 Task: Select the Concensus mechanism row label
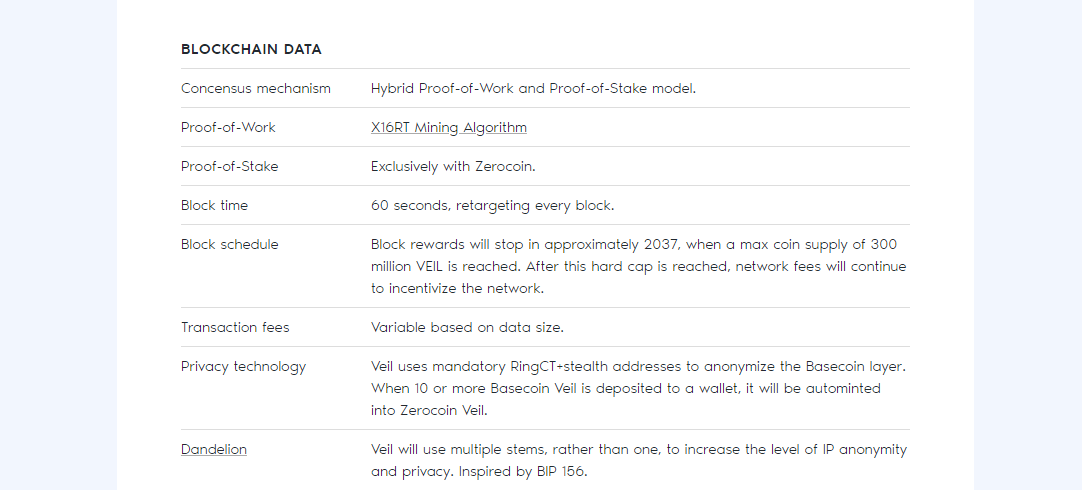(255, 88)
